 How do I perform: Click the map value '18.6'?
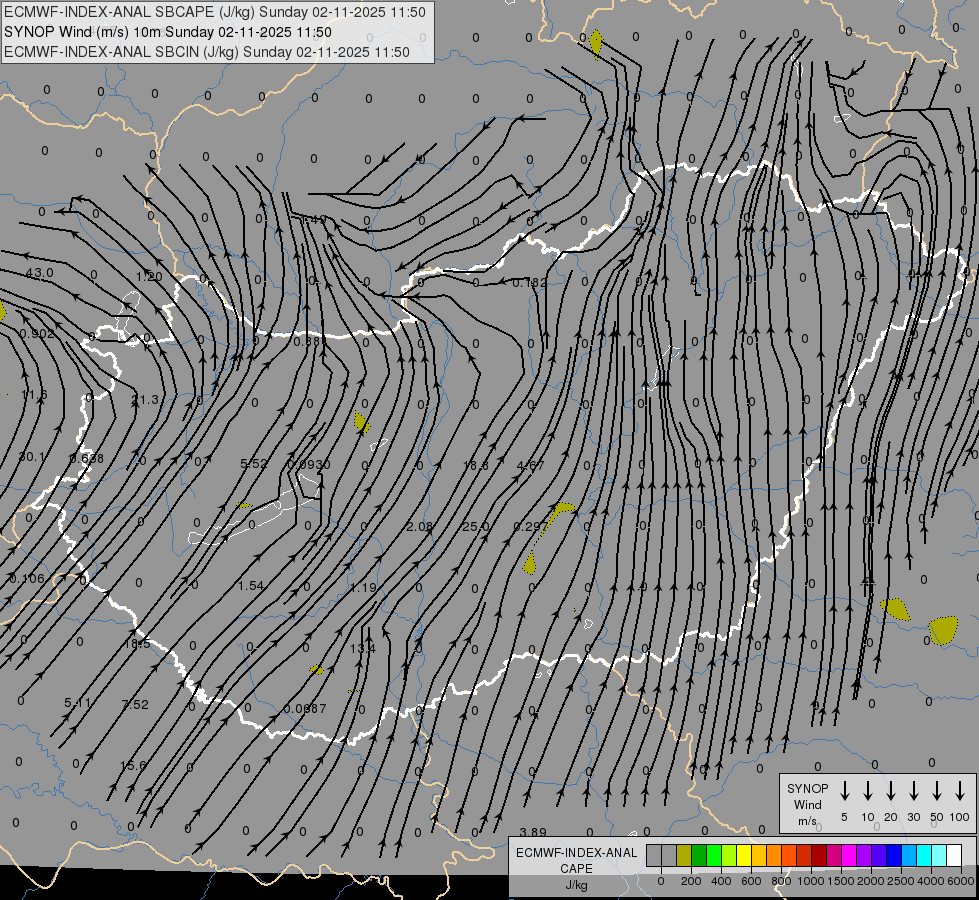pyautogui.click(x=476, y=465)
